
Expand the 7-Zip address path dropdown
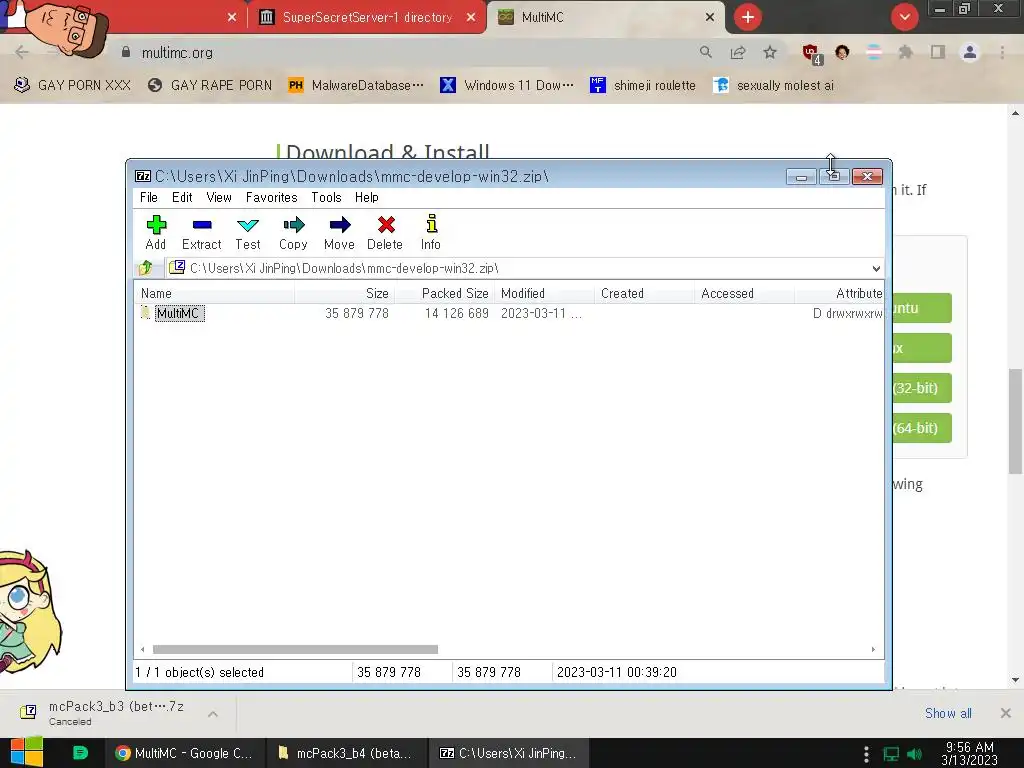click(876, 268)
